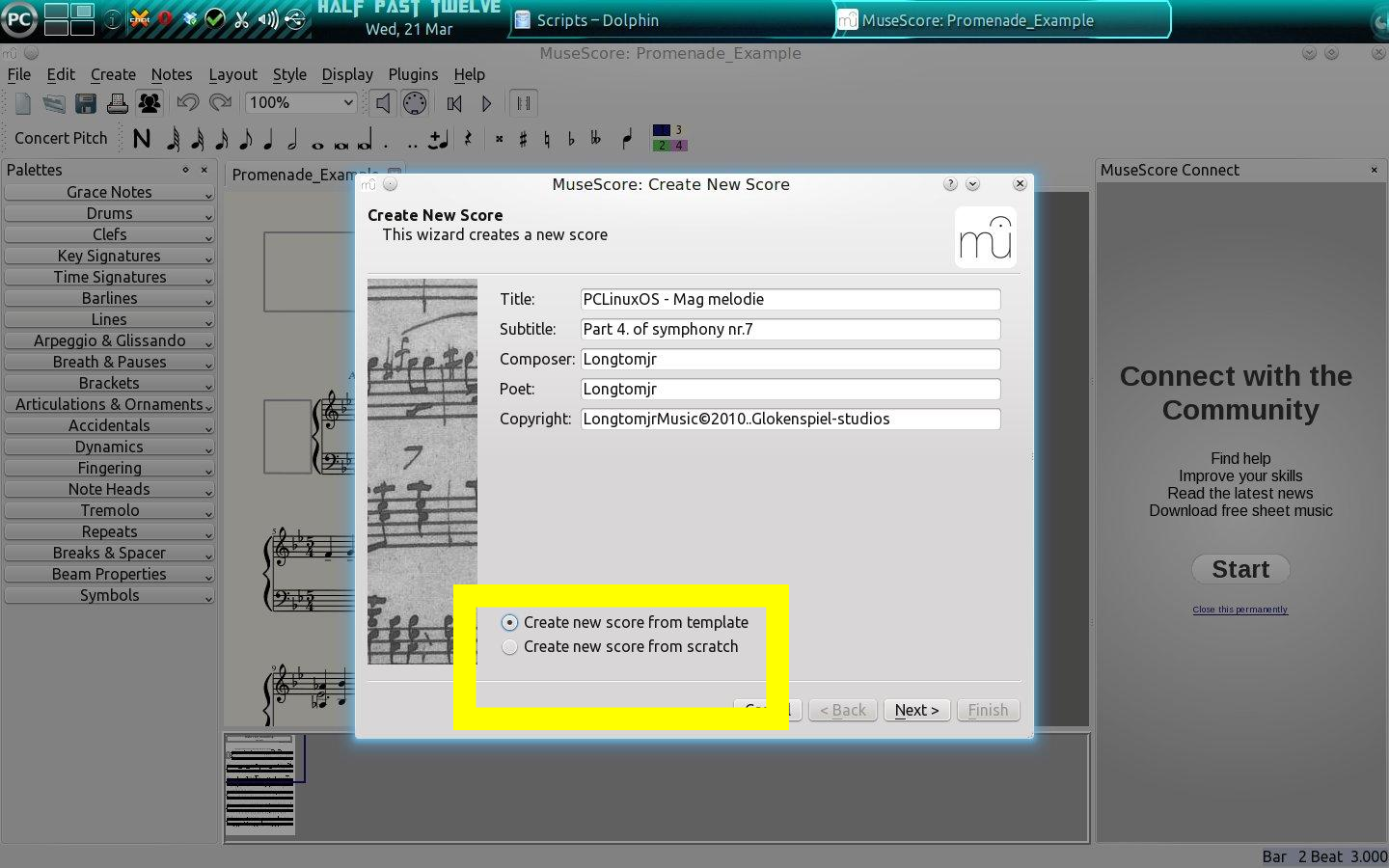Switch to Scripts – Dolphin taskbar window
This screenshot has width=1389, height=868.
[669, 20]
